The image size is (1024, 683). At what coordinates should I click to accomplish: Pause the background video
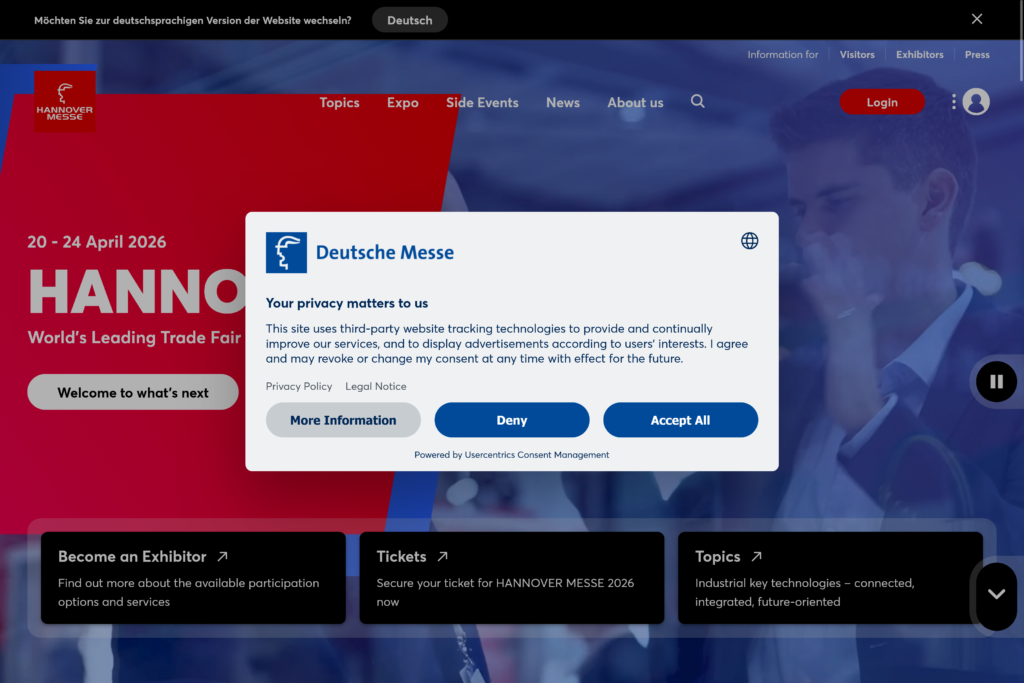click(x=996, y=381)
